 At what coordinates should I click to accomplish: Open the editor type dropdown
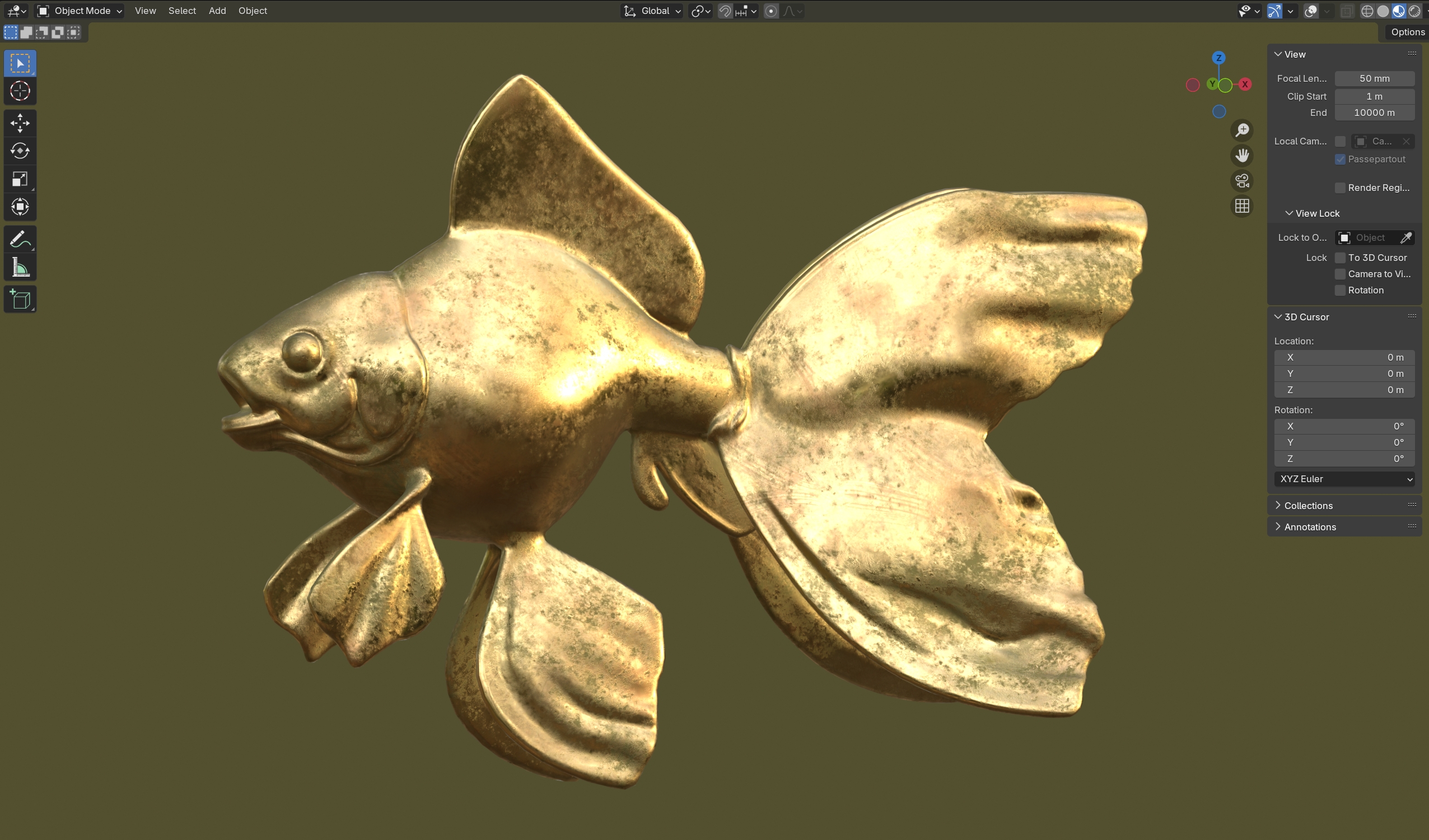pyautogui.click(x=17, y=11)
